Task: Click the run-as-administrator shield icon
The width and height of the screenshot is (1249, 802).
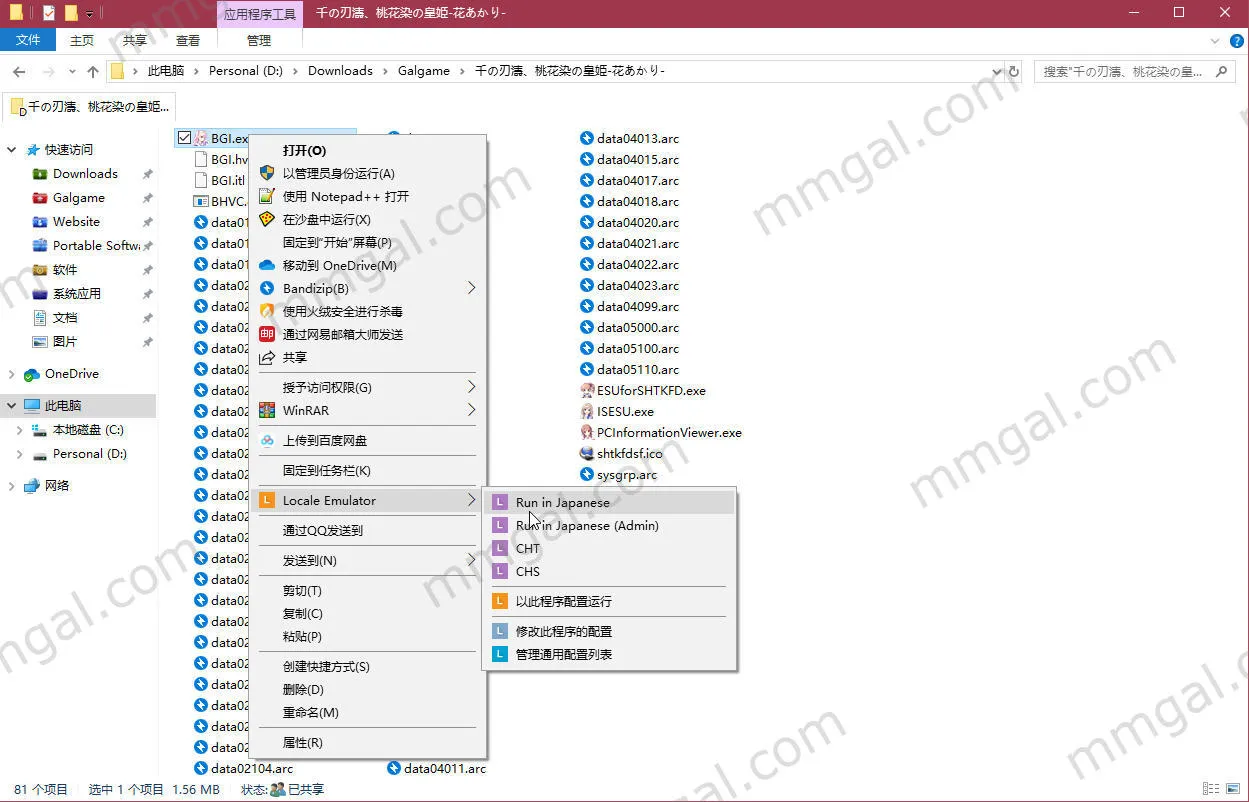Action: point(267,174)
